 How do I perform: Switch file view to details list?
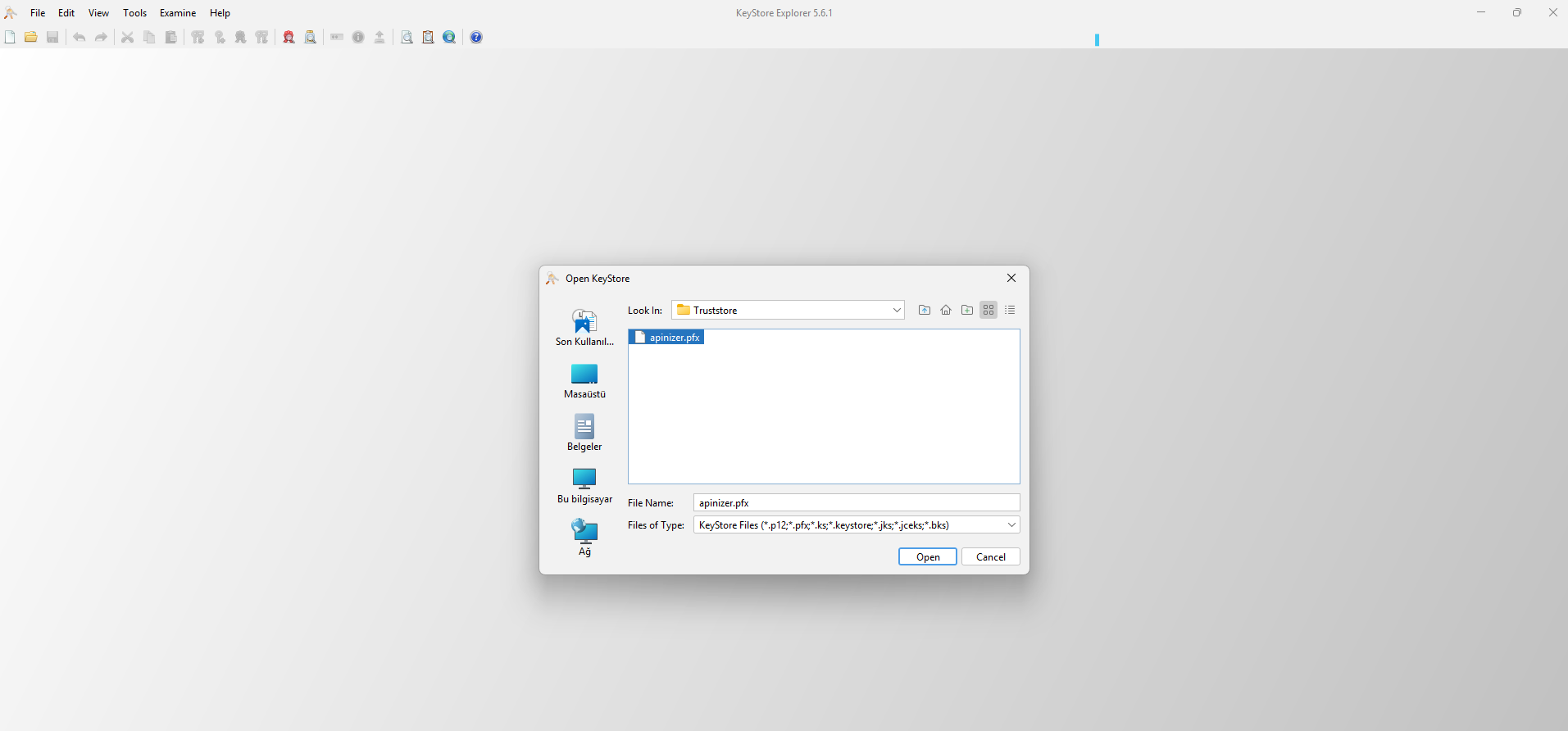[1010, 310]
